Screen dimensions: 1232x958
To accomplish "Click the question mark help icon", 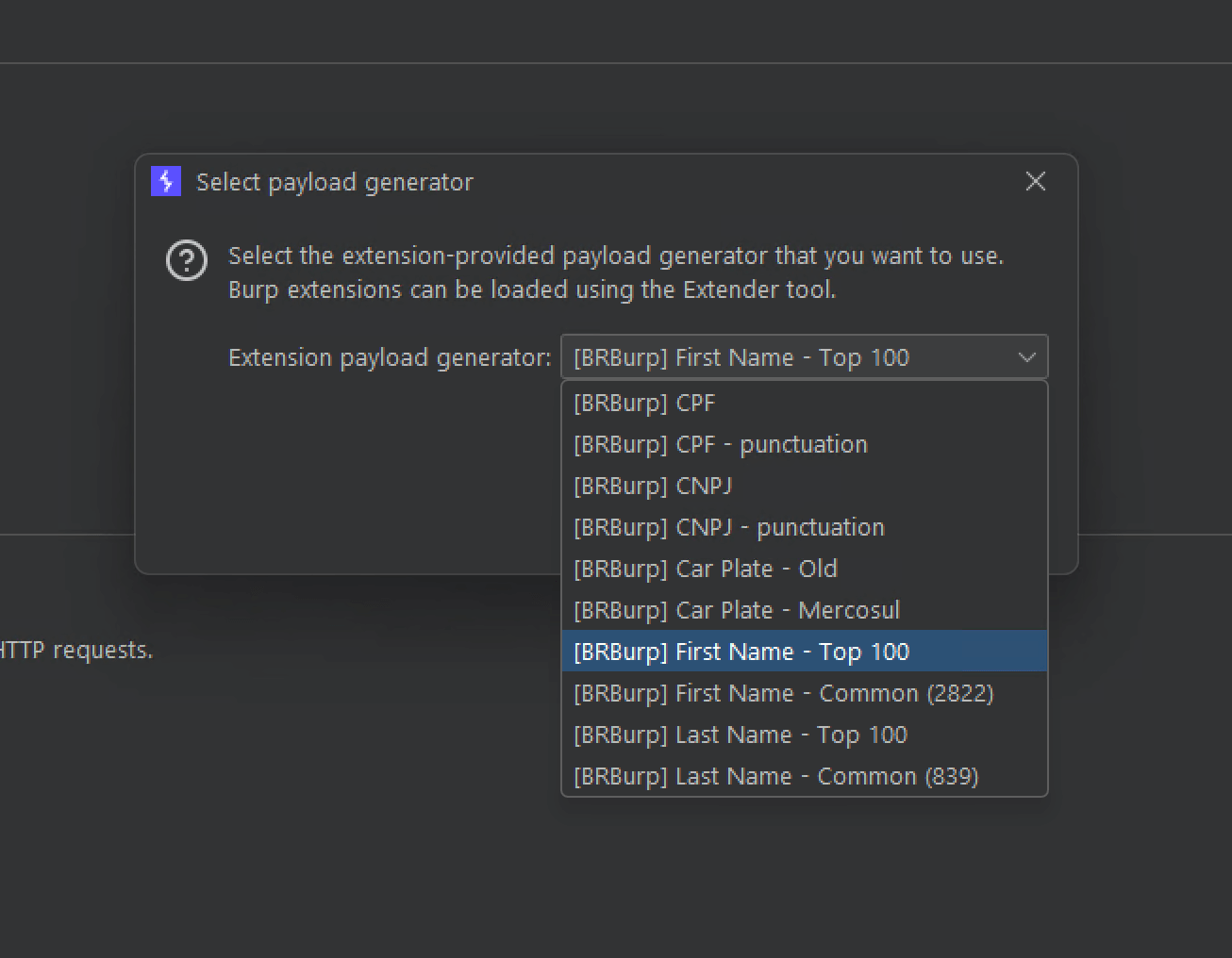I will coord(187,261).
